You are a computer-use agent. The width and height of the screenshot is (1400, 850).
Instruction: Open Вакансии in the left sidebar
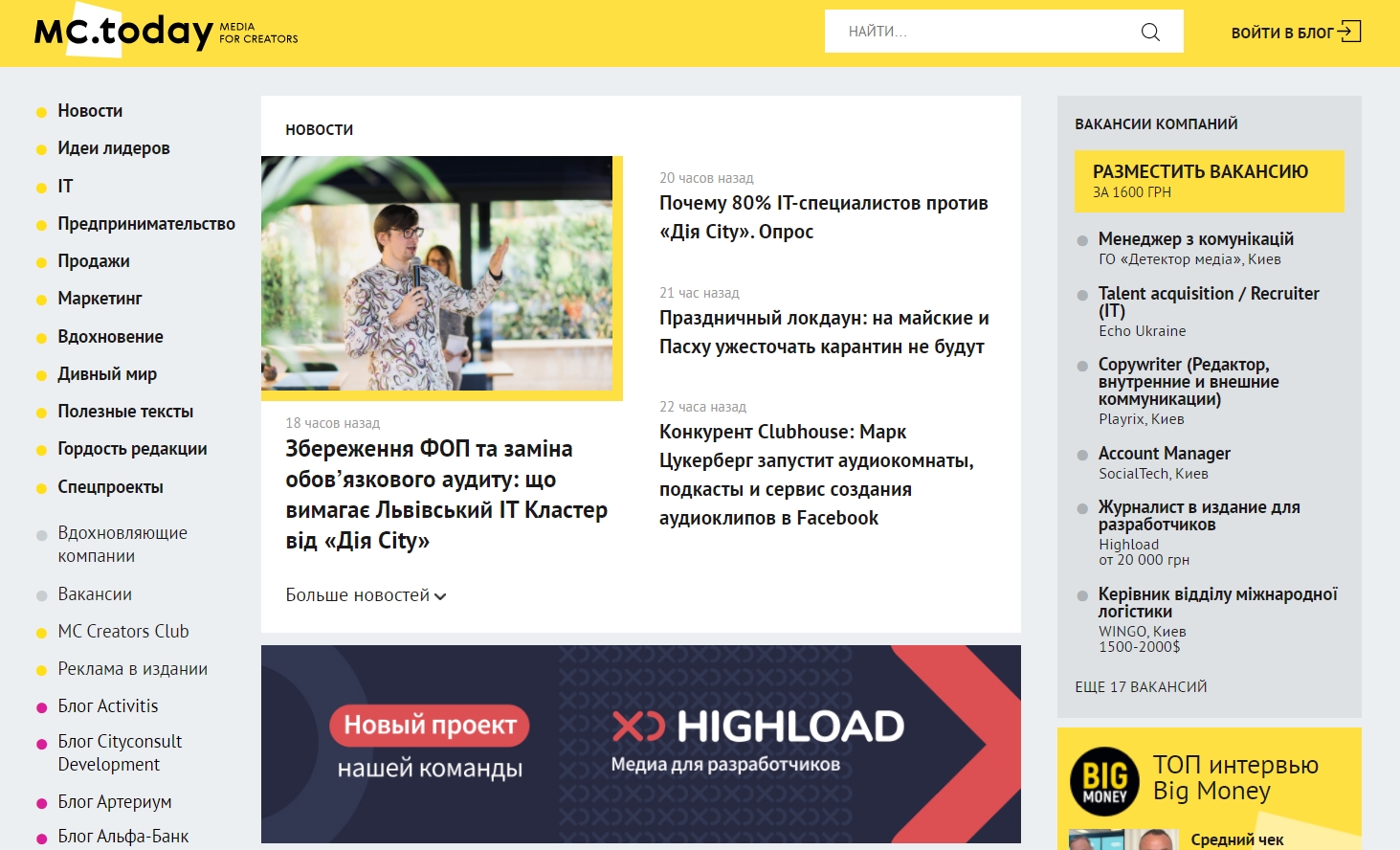pos(95,594)
